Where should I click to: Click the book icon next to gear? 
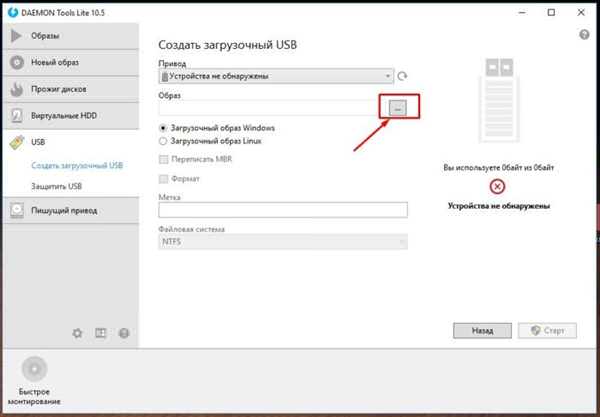pyautogui.click(x=101, y=333)
